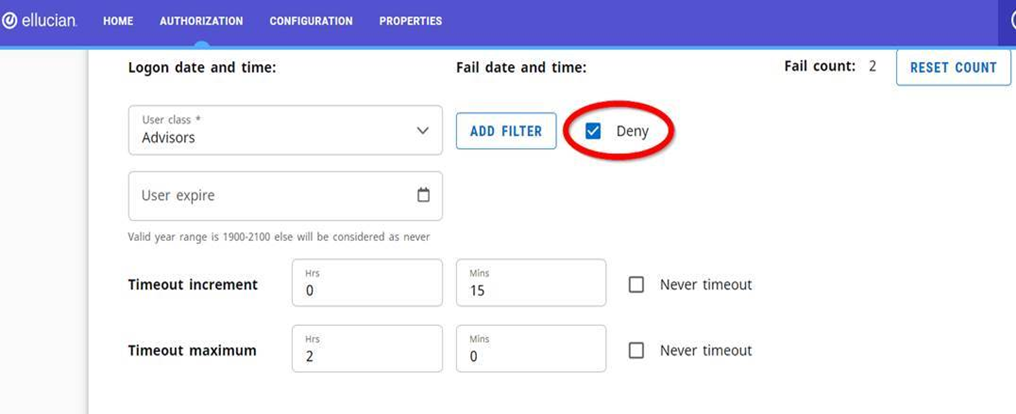Click the ADD FILTER button

point(506,131)
